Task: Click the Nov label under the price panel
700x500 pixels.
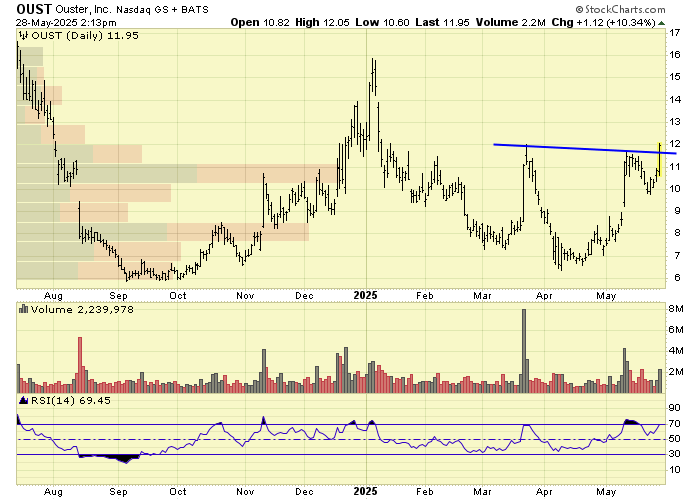Action: [x=246, y=296]
